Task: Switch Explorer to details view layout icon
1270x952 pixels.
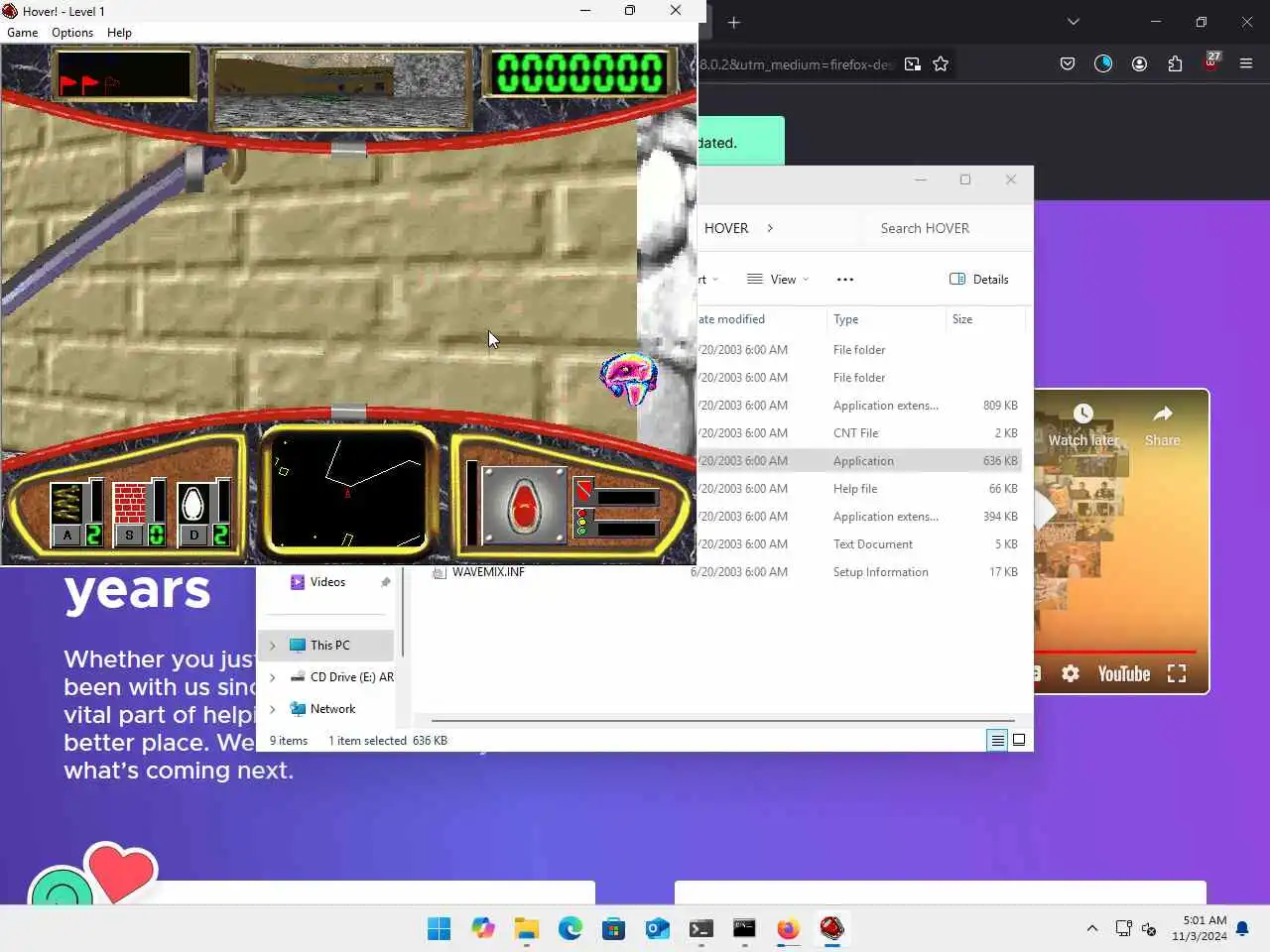Action: tap(997, 740)
